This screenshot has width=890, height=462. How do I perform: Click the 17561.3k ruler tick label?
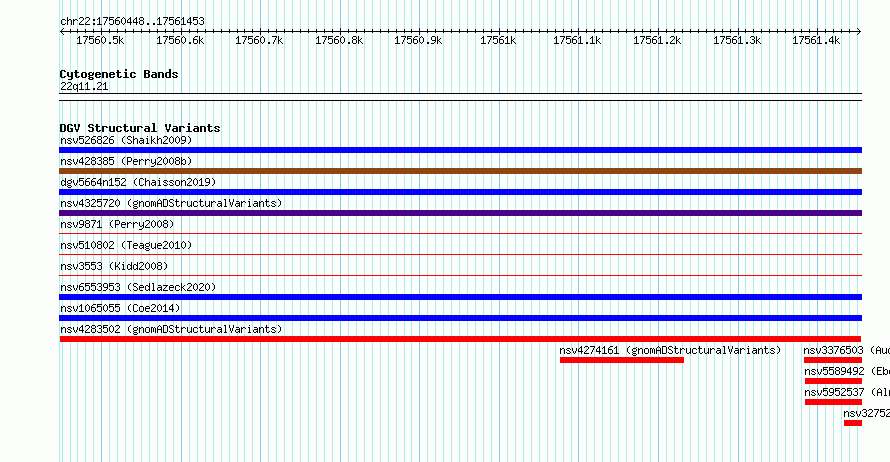737,40
